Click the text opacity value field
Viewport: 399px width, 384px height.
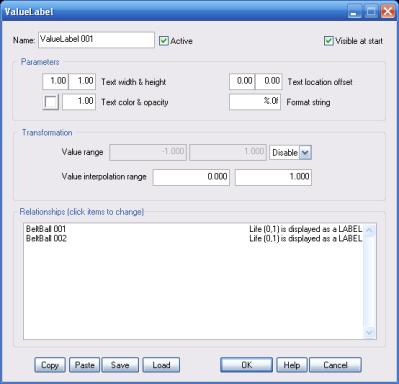point(79,102)
